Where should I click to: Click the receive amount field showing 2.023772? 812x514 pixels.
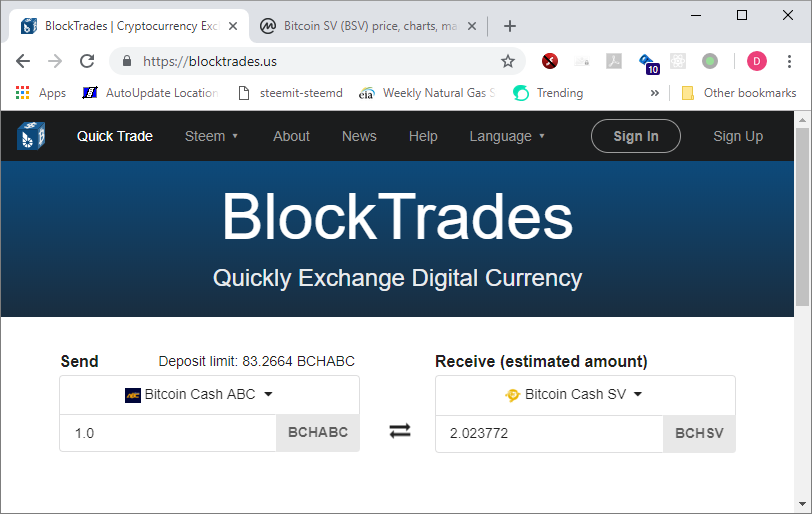point(549,433)
